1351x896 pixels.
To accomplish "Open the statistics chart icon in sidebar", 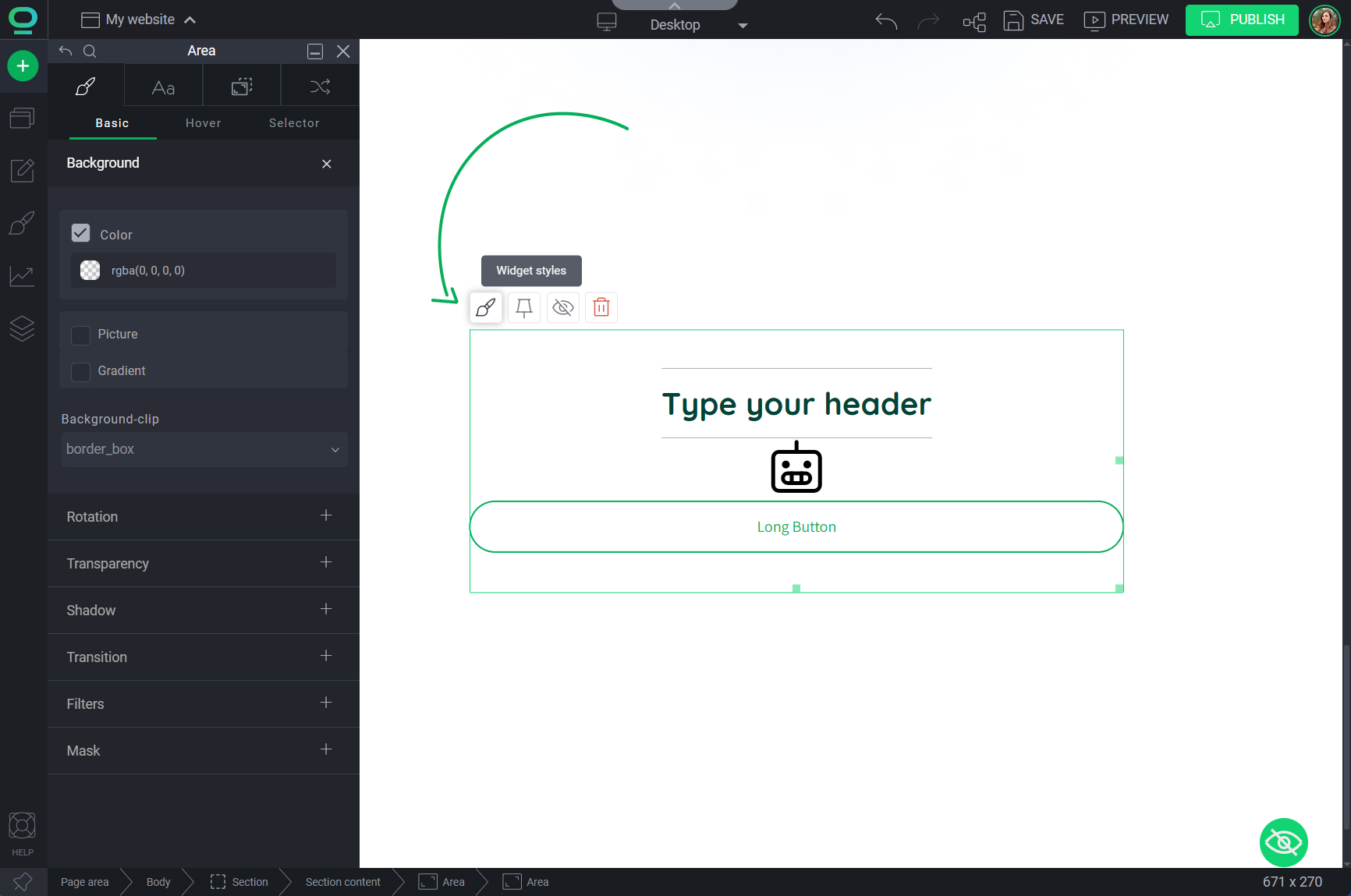I will 22,276.
